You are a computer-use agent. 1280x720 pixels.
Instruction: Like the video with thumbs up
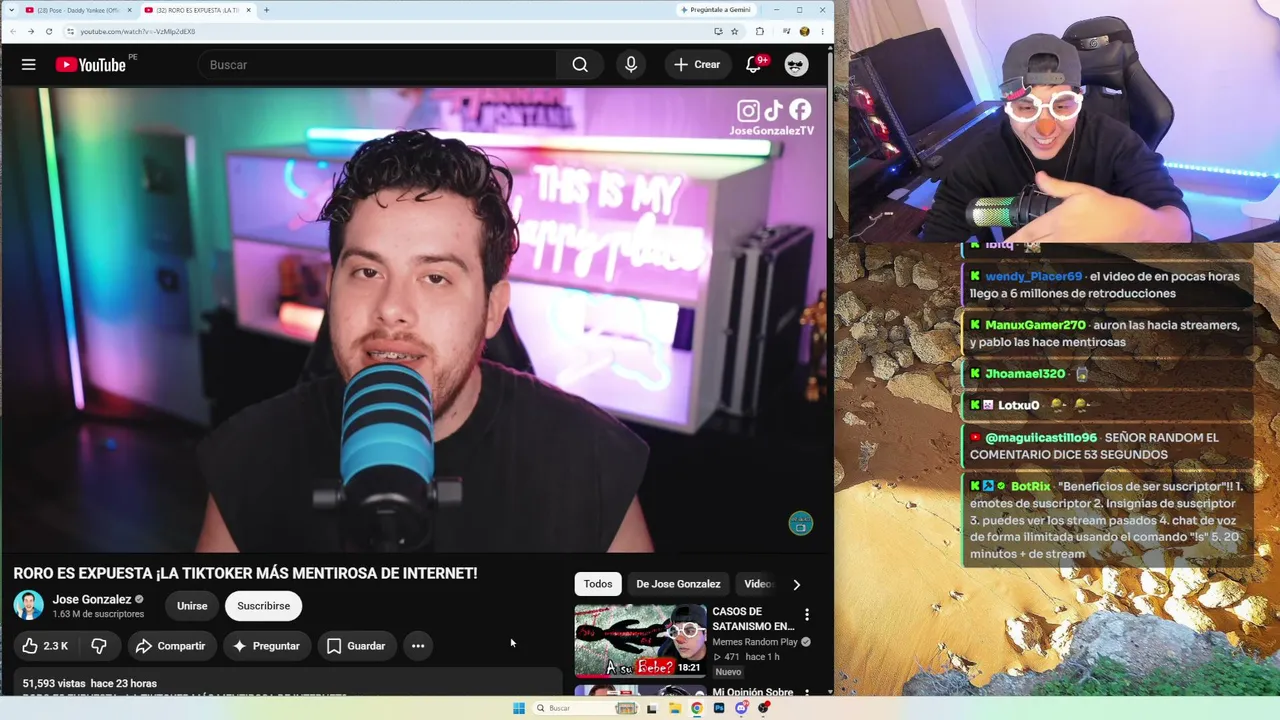[45, 646]
